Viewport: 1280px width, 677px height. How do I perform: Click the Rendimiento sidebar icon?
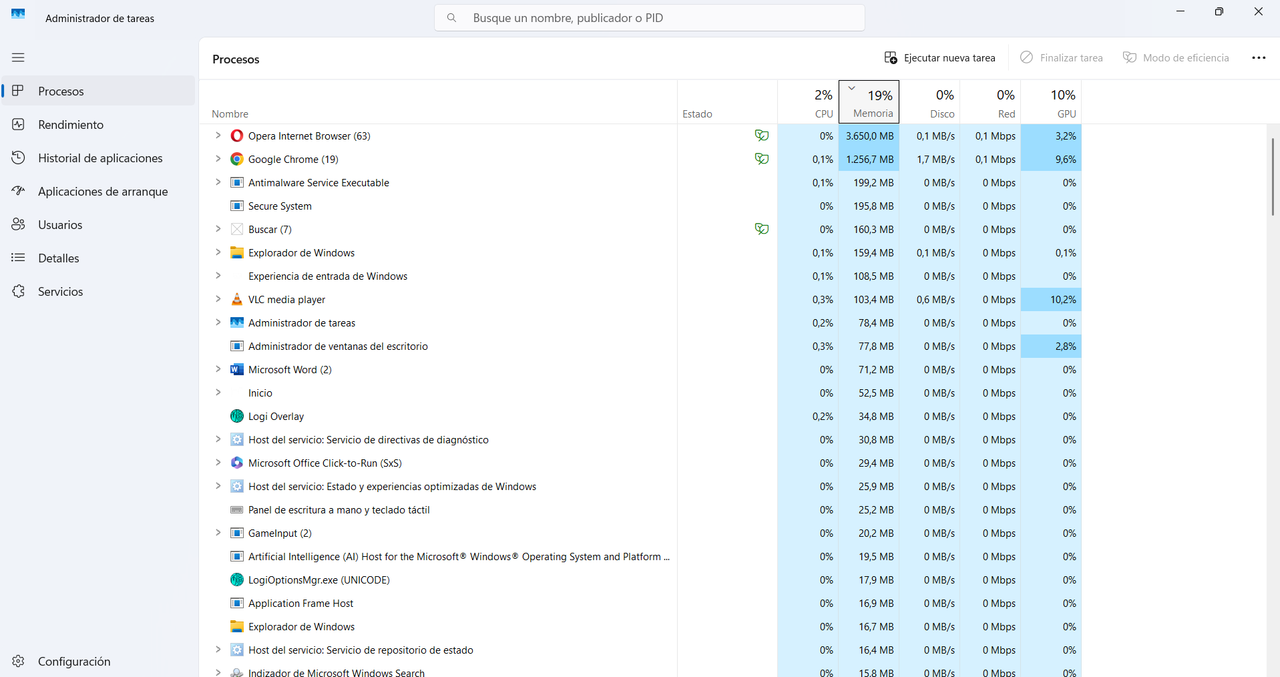18,124
